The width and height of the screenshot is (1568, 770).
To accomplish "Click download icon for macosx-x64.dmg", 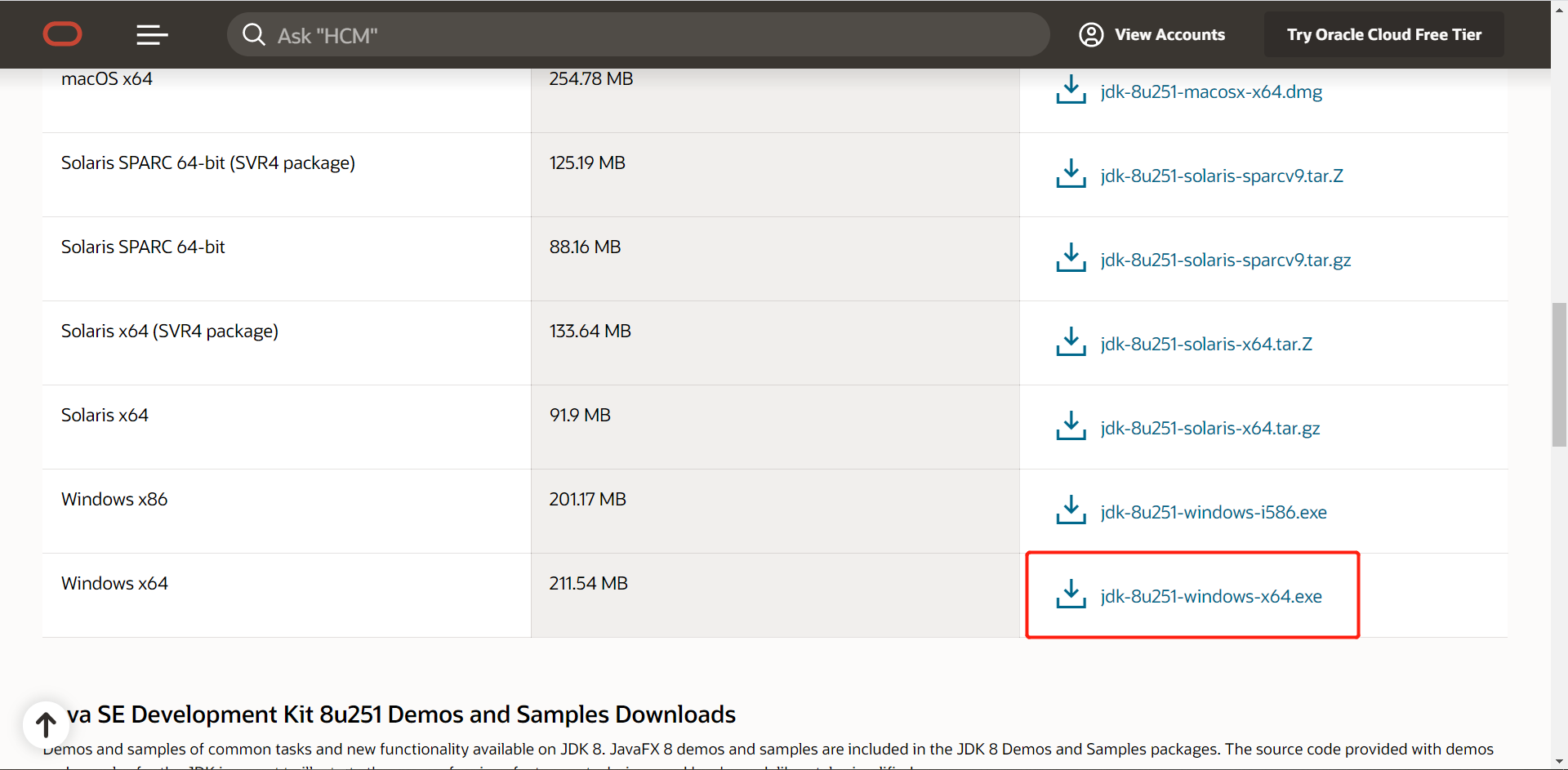I will [x=1071, y=90].
